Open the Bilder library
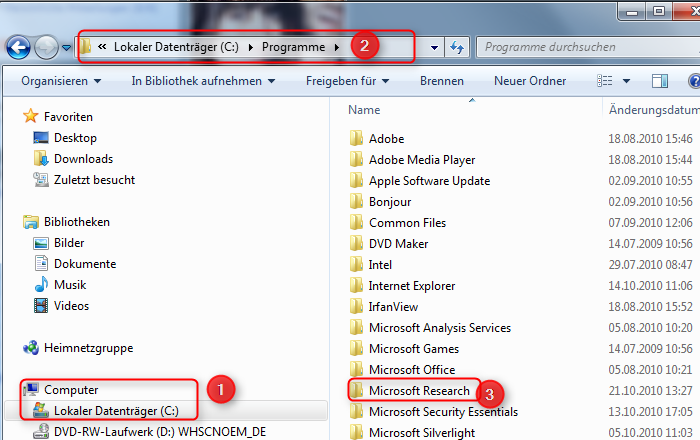The image size is (700, 440). click(x=69, y=243)
